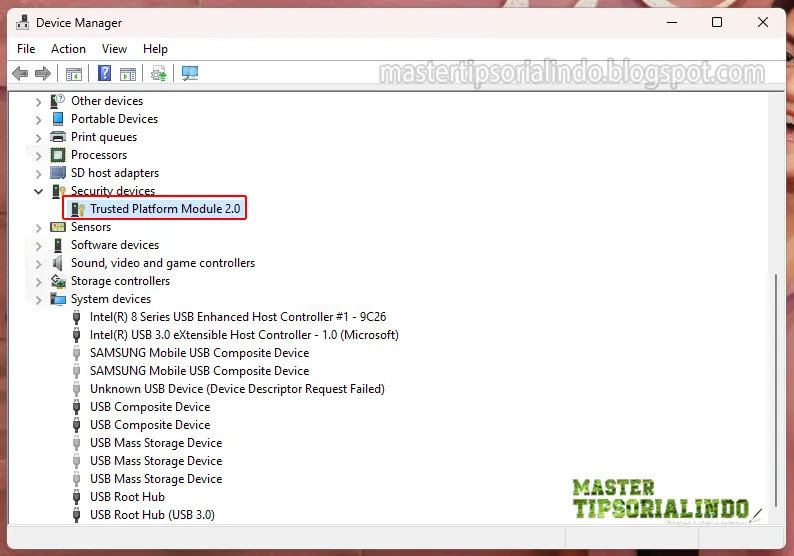Open Help via blue question mark icon
The width and height of the screenshot is (794, 556).
tap(104, 73)
